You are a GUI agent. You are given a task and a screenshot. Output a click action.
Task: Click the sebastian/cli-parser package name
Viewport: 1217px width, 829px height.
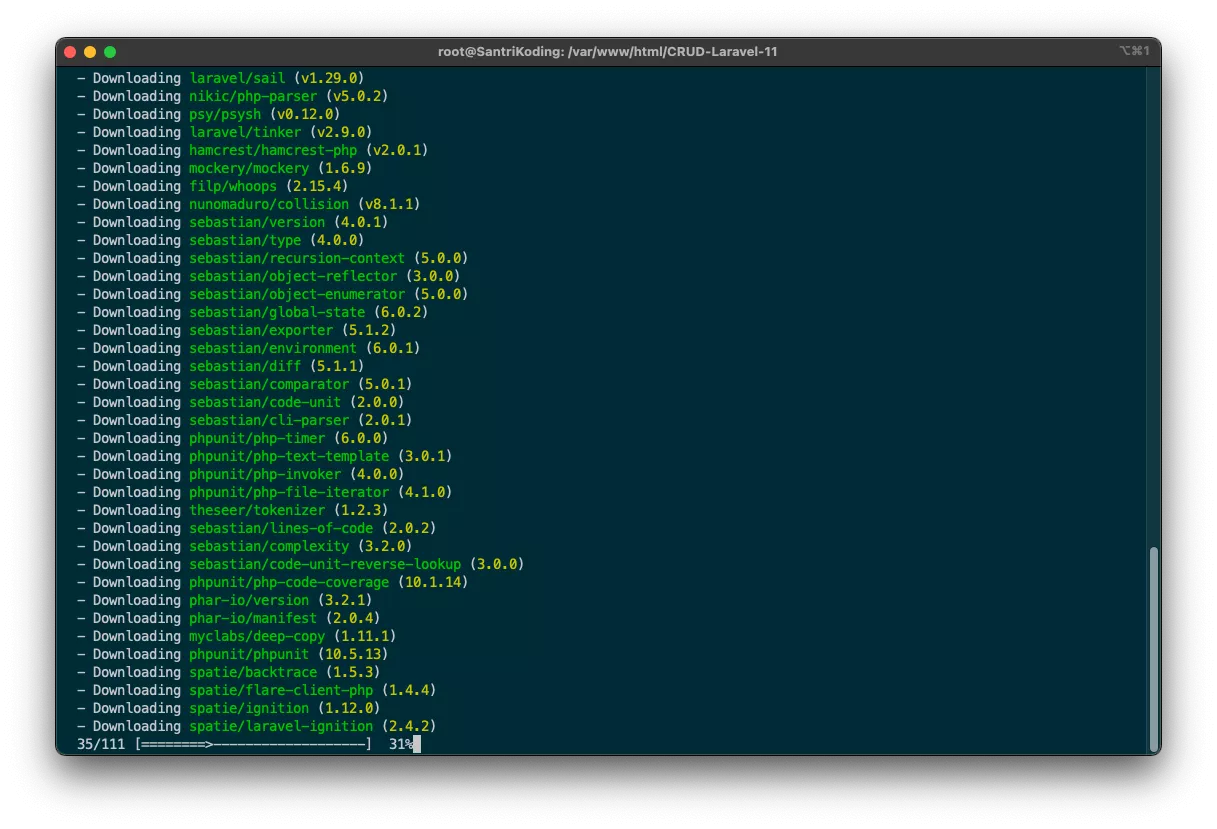(269, 420)
